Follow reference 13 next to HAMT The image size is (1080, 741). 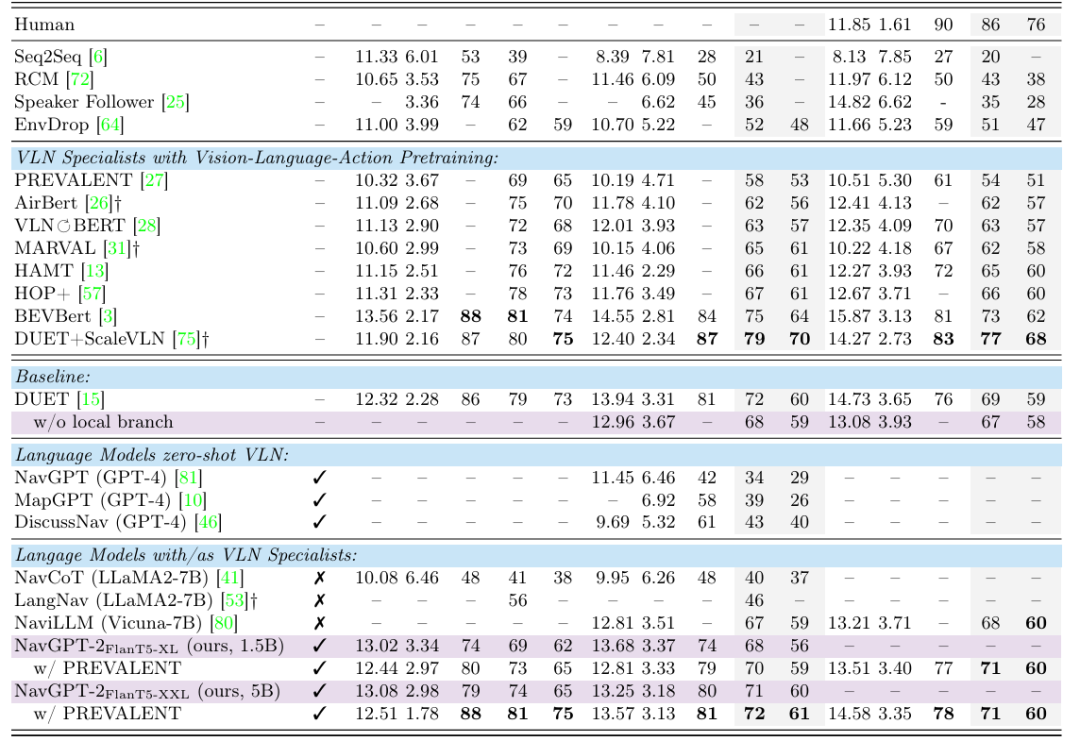click(x=95, y=271)
